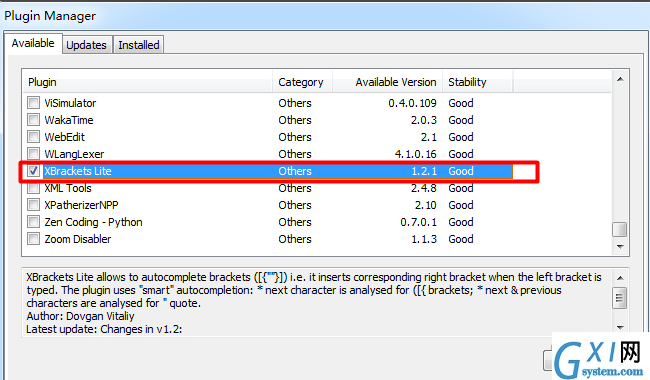Sort list by Plugin column header
The image size is (650, 380).
pyautogui.click(x=147, y=82)
